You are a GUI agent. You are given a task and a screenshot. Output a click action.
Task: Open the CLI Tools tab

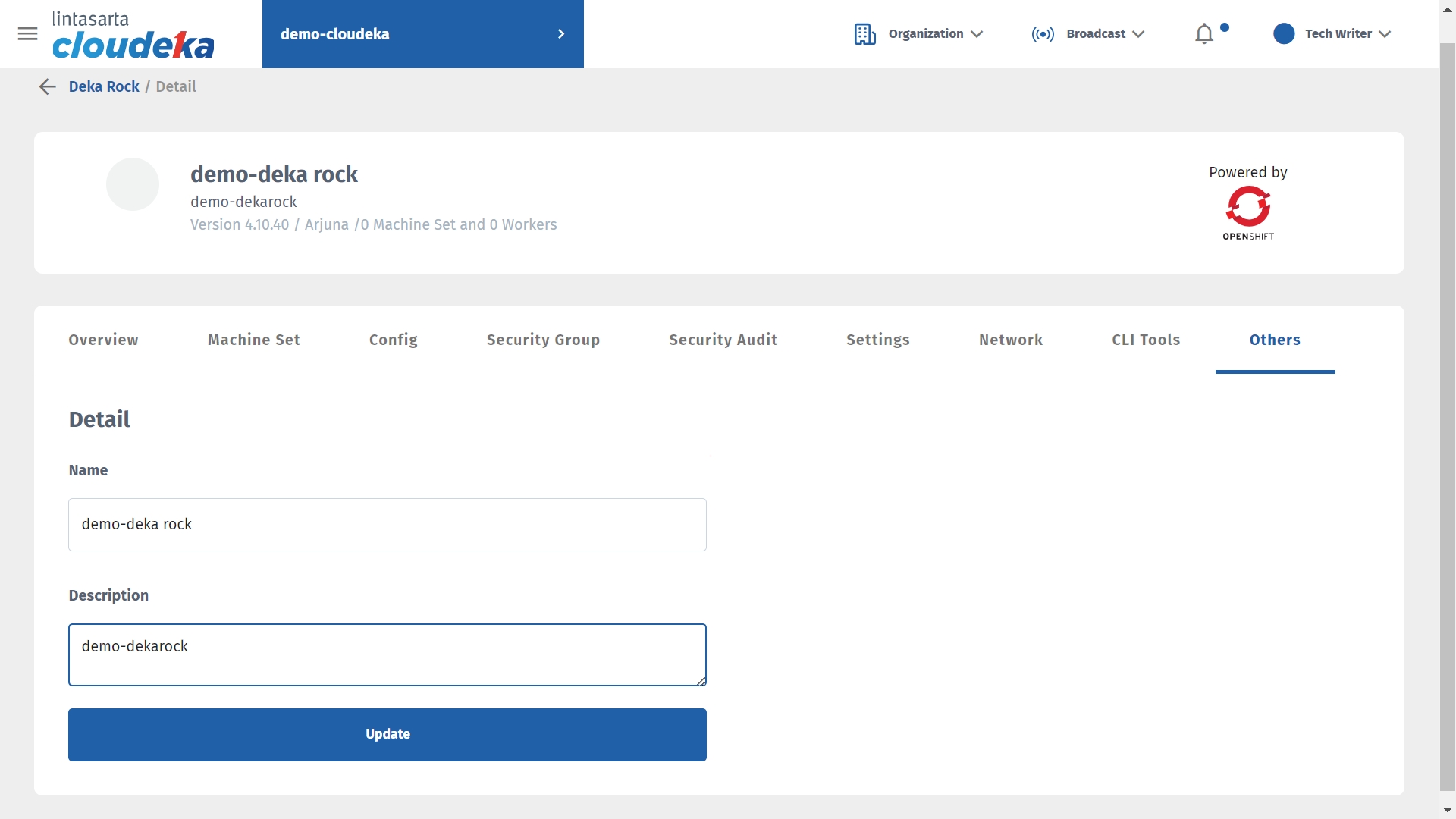pos(1146,340)
